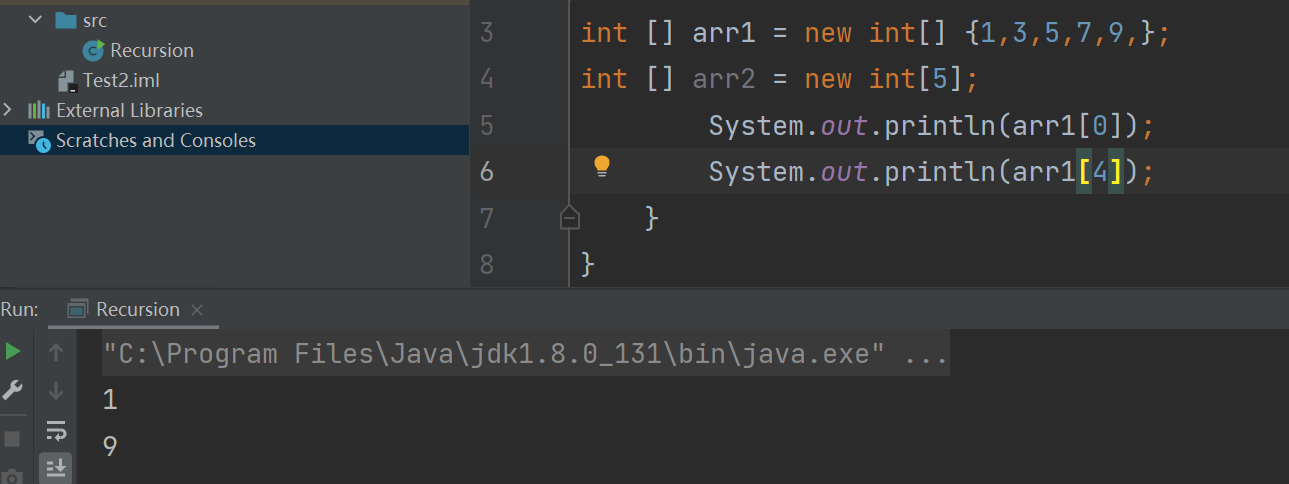Collapse the src folder chevron
The height and width of the screenshot is (484, 1289).
[36, 20]
